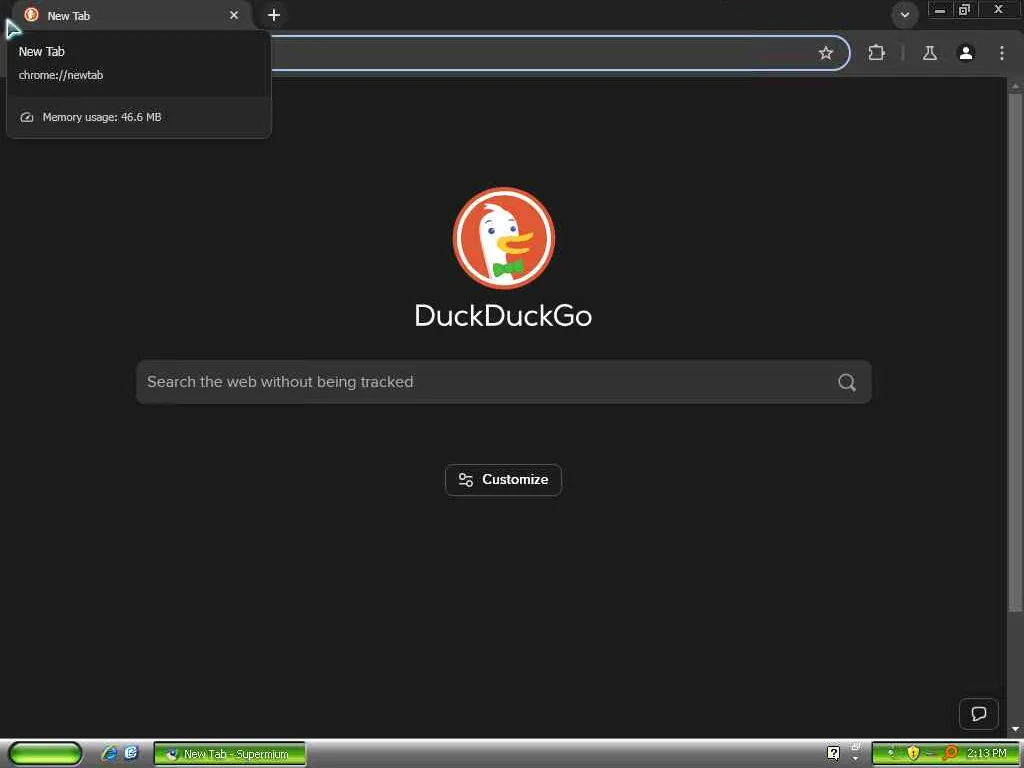Click the Memory usage: 46.6 MB entry
The width and height of the screenshot is (1024, 768).
point(138,117)
